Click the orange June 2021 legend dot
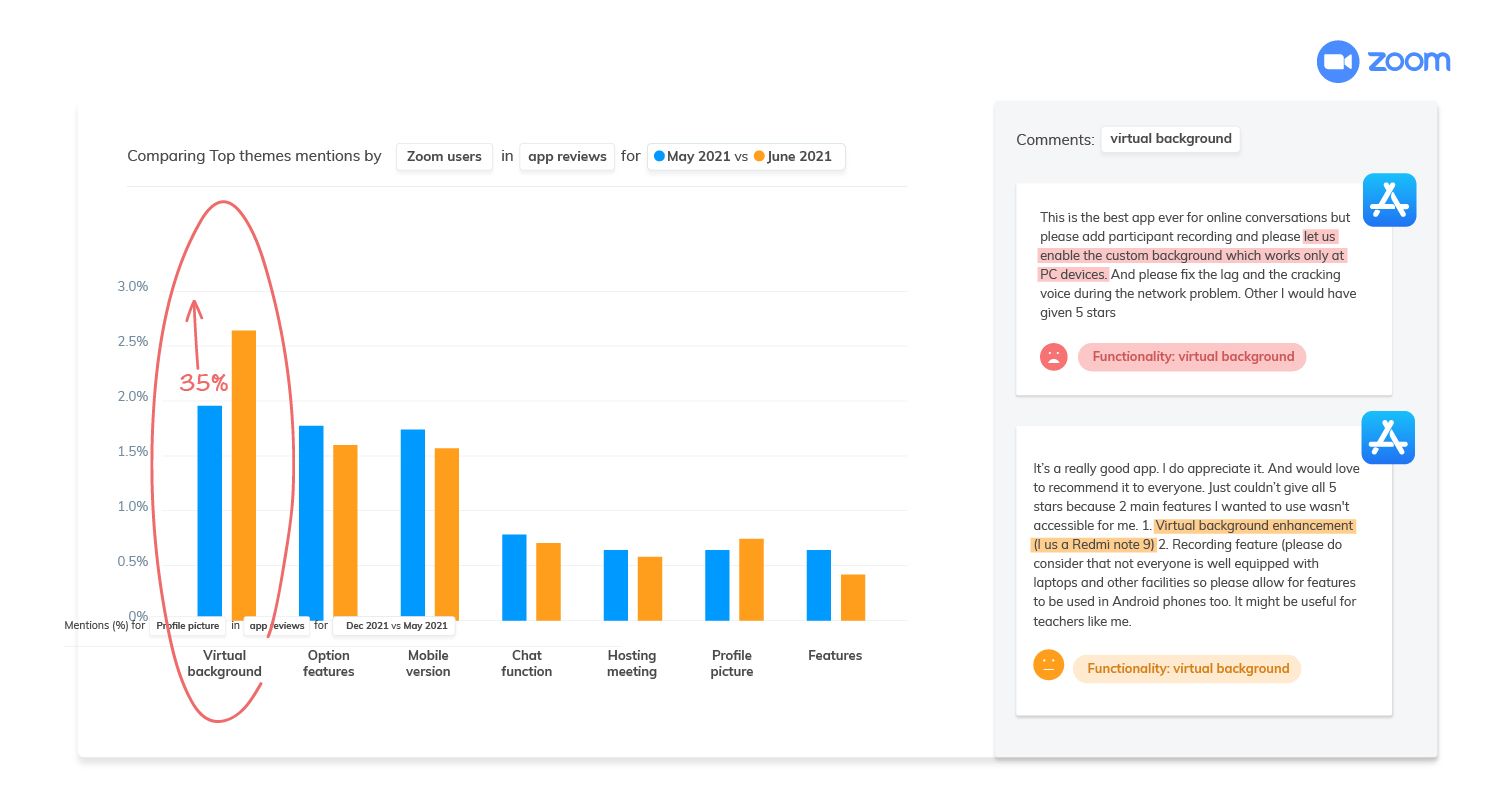The width and height of the screenshot is (1500, 812). point(759,157)
